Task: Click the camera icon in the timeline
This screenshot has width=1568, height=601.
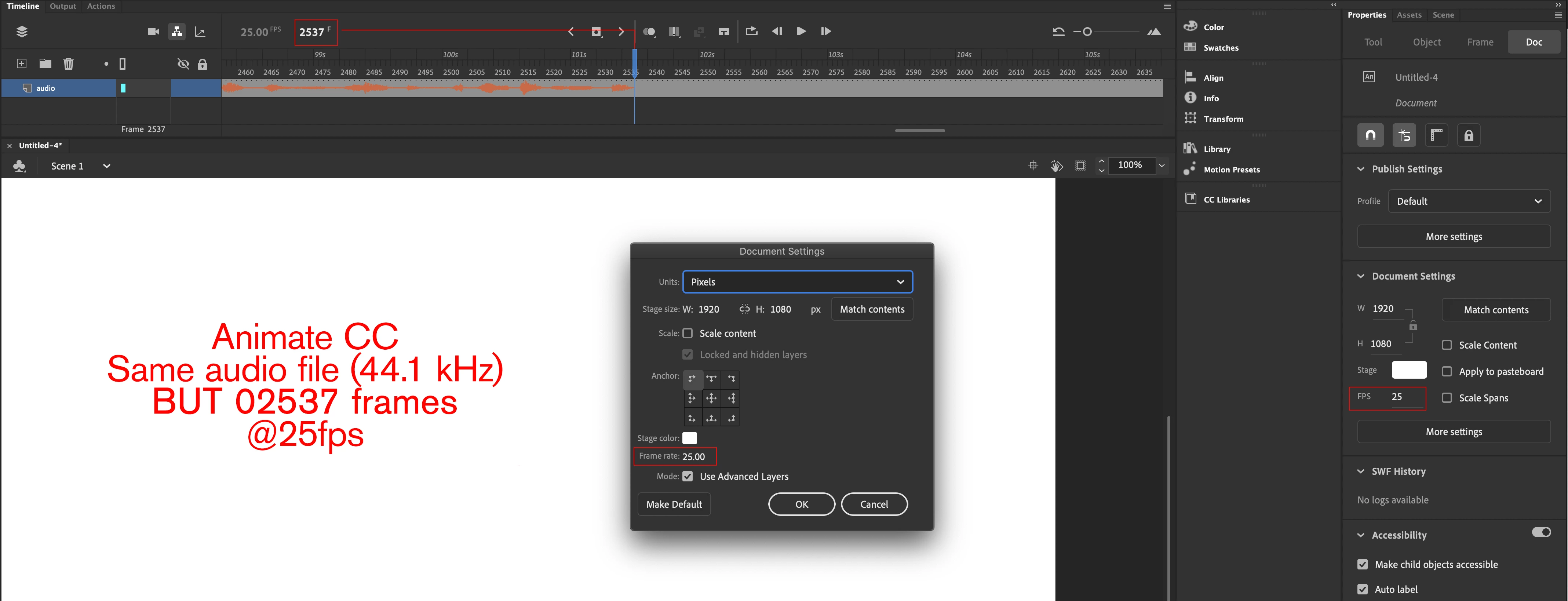Action: [x=153, y=32]
